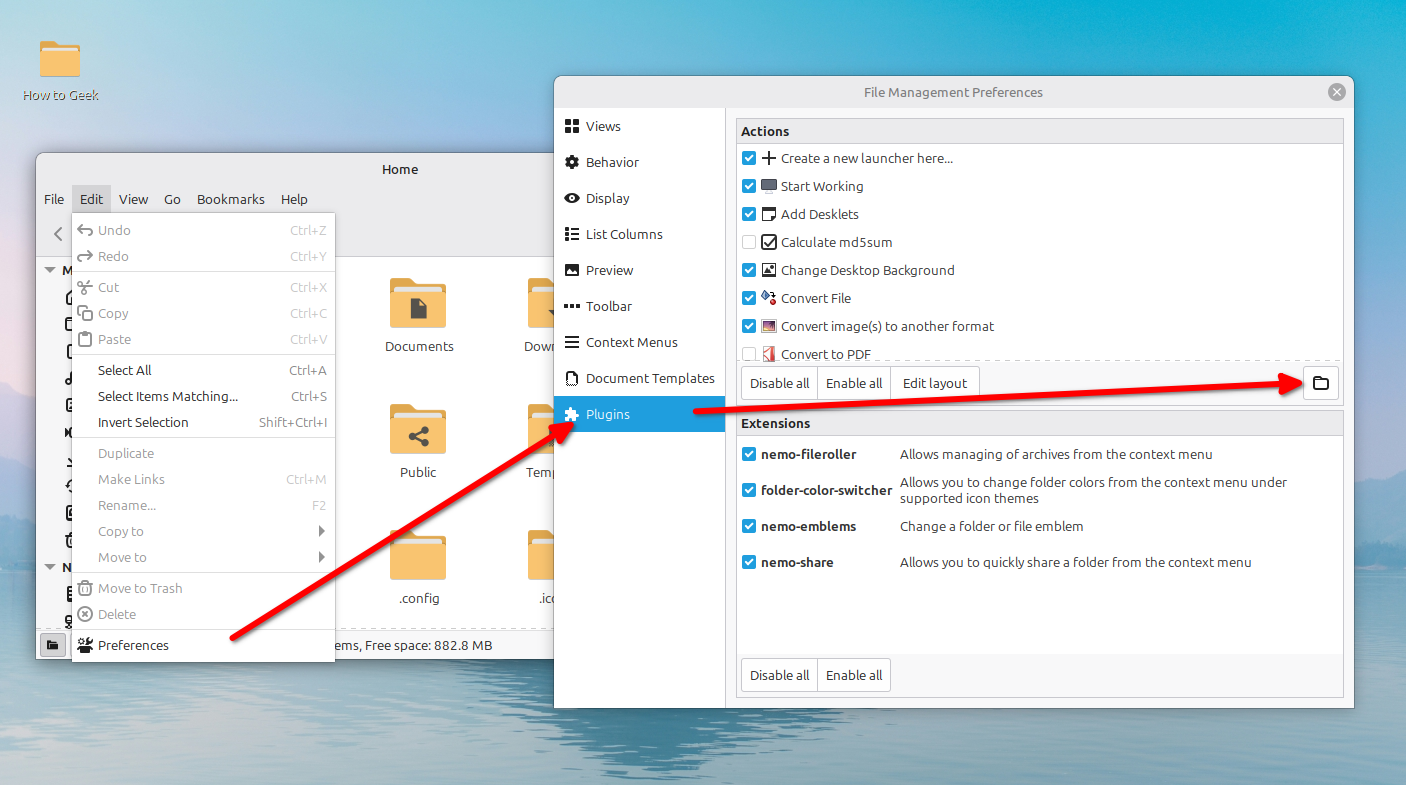1406x785 pixels.
Task: Disable the nemo-share extension checkbox
Action: tap(749, 562)
